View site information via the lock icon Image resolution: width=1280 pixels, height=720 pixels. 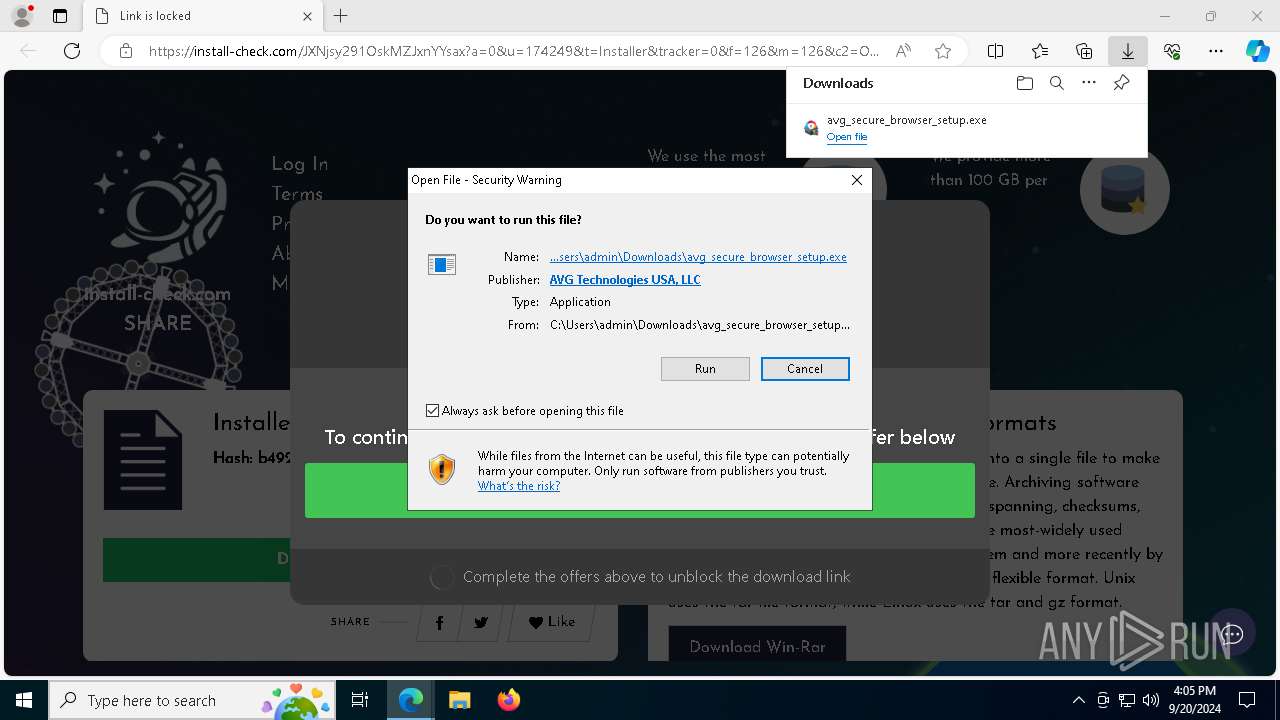[x=126, y=51]
